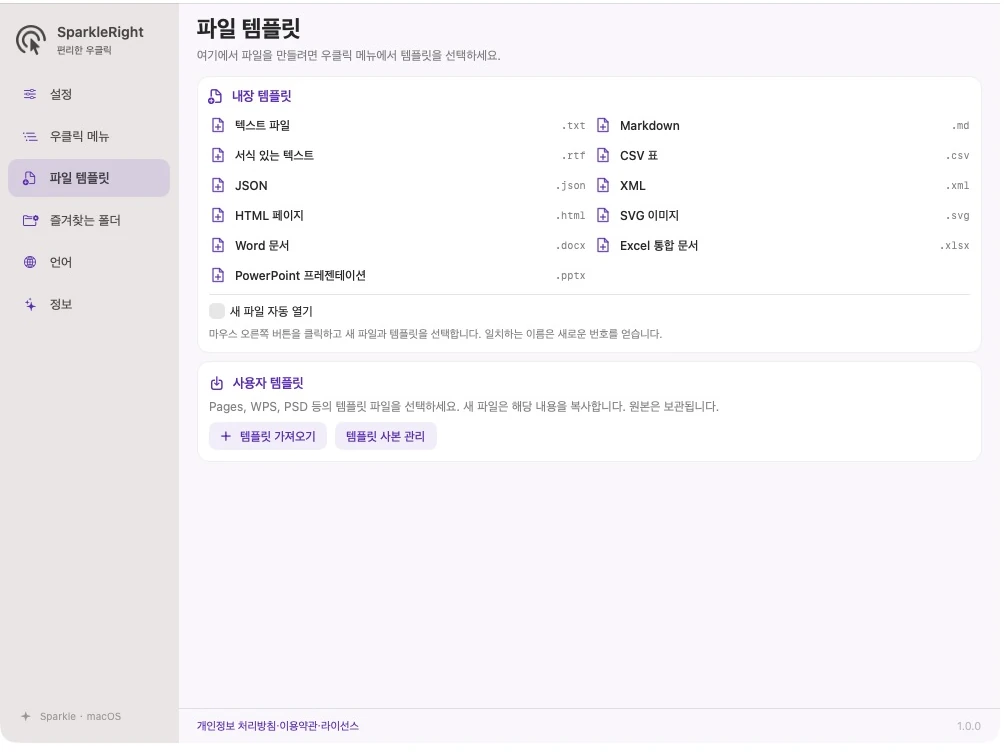Click the HTML 페이지 file icon
The image size is (1008, 755).
coord(218,215)
